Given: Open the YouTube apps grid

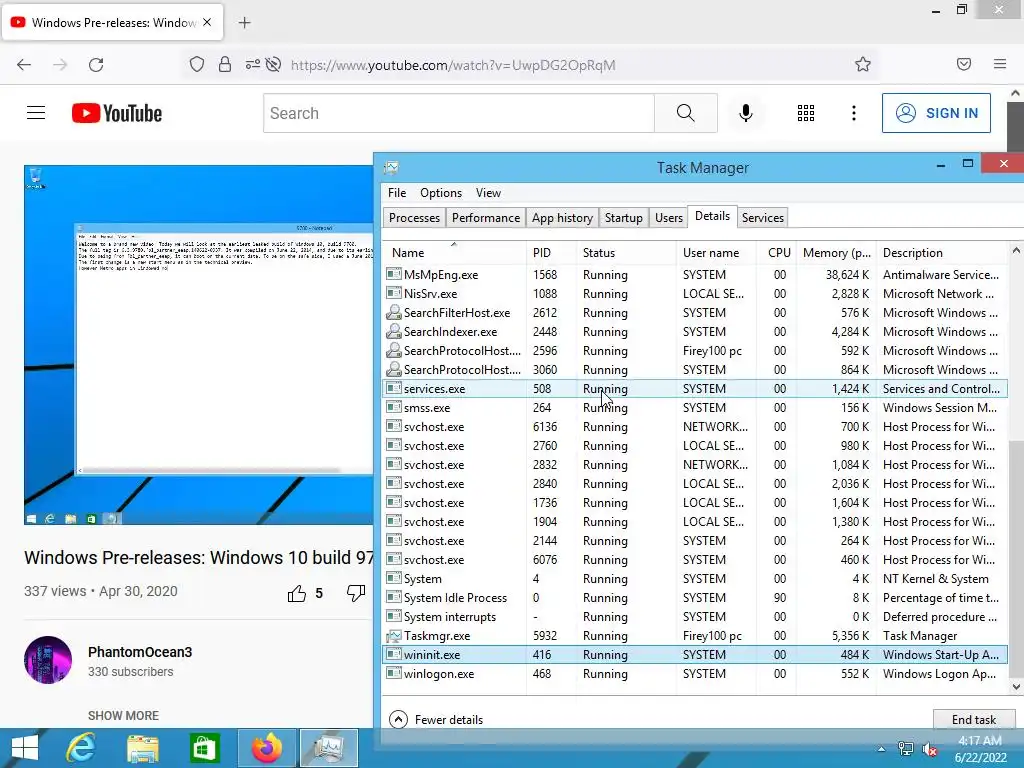Looking at the screenshot, I should click(x=806, y=113).
